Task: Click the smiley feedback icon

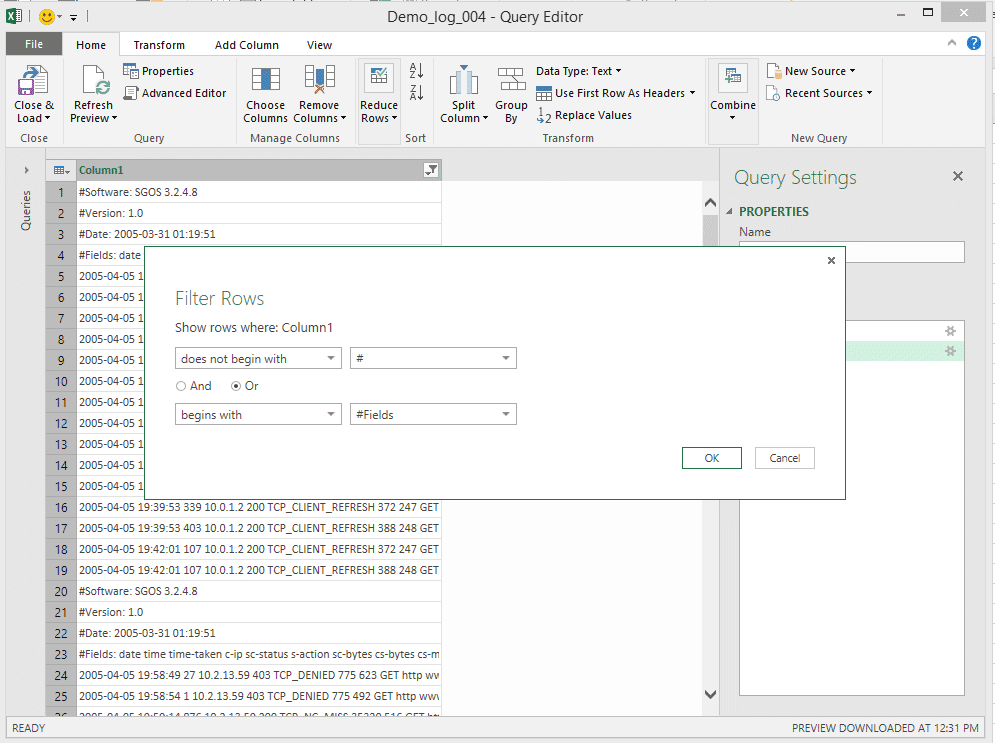Action: [46, 16]
